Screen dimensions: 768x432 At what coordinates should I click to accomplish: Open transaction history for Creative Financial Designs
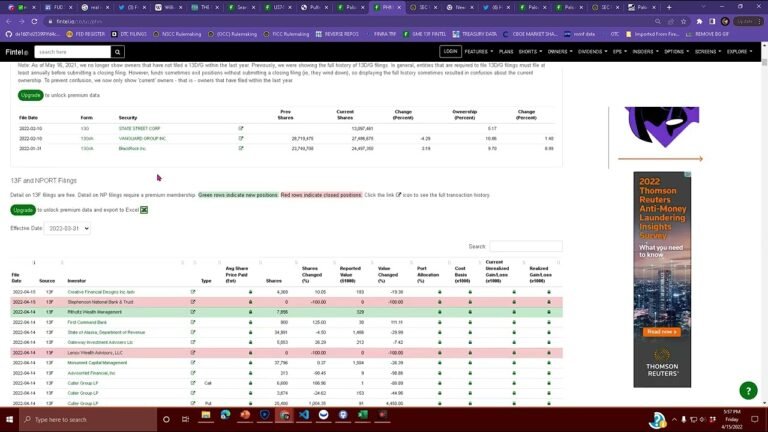[192, 292]
